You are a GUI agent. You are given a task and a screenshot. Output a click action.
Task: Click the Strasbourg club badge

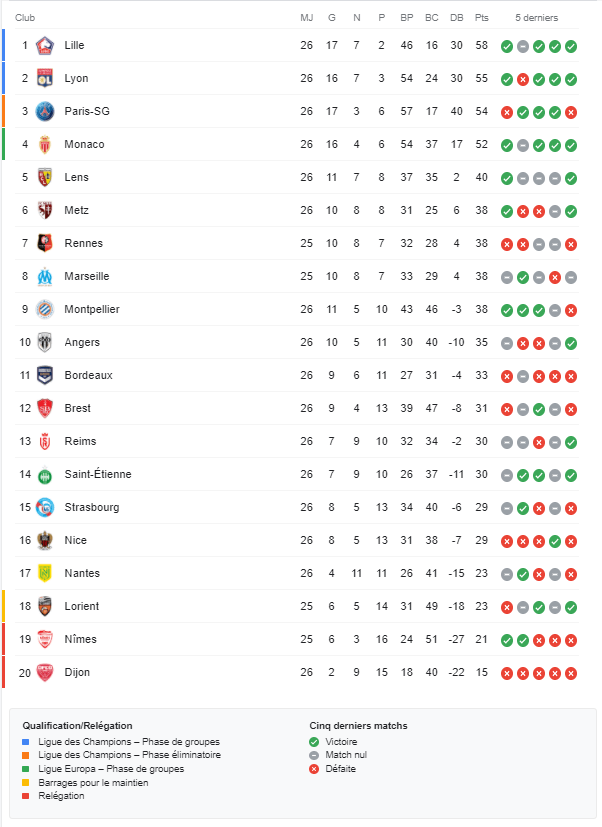click(x=45, y=507)
